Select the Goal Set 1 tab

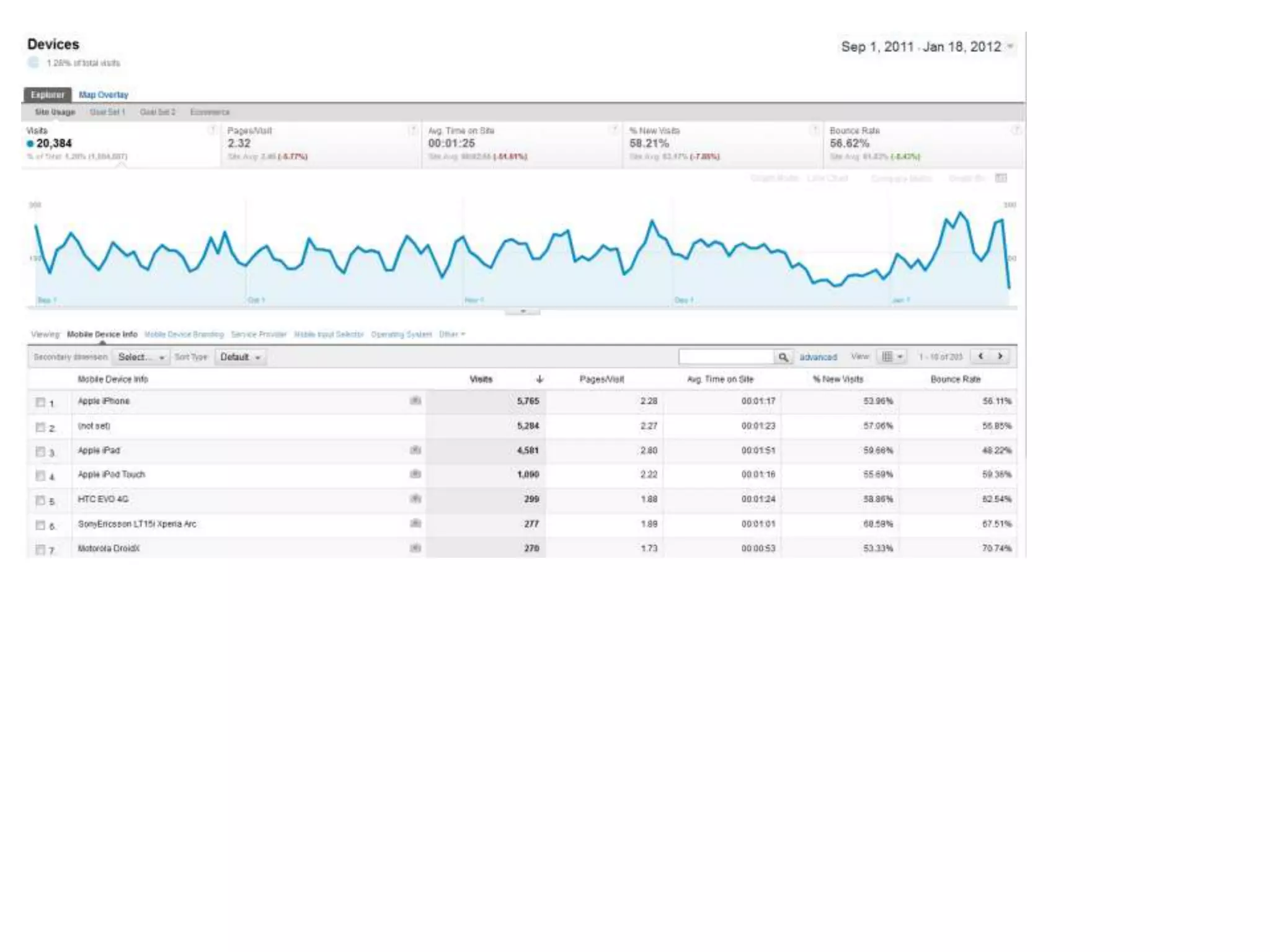[107, 112]
